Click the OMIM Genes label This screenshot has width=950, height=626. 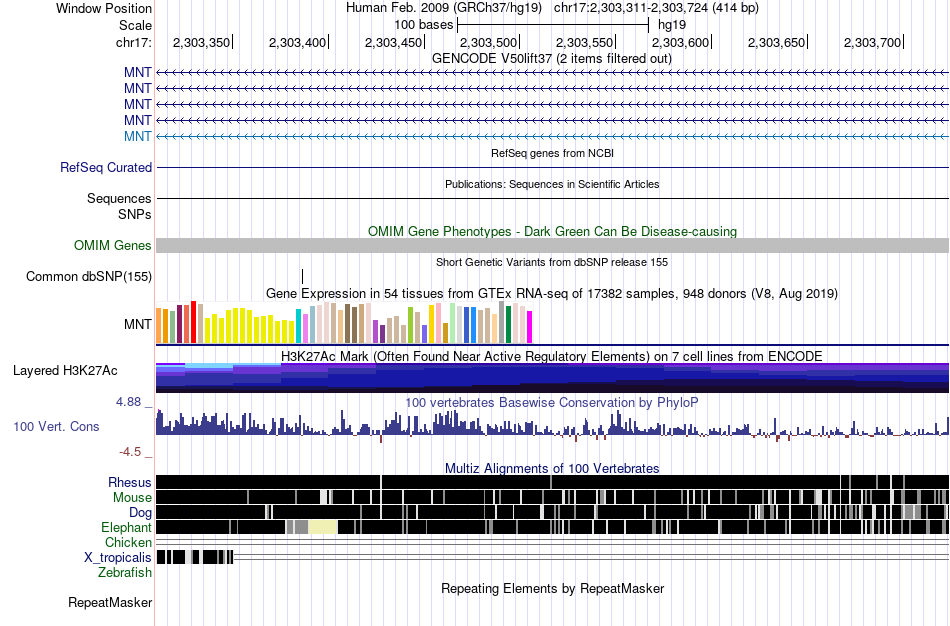pyautogui.click(x=112, y=245)
